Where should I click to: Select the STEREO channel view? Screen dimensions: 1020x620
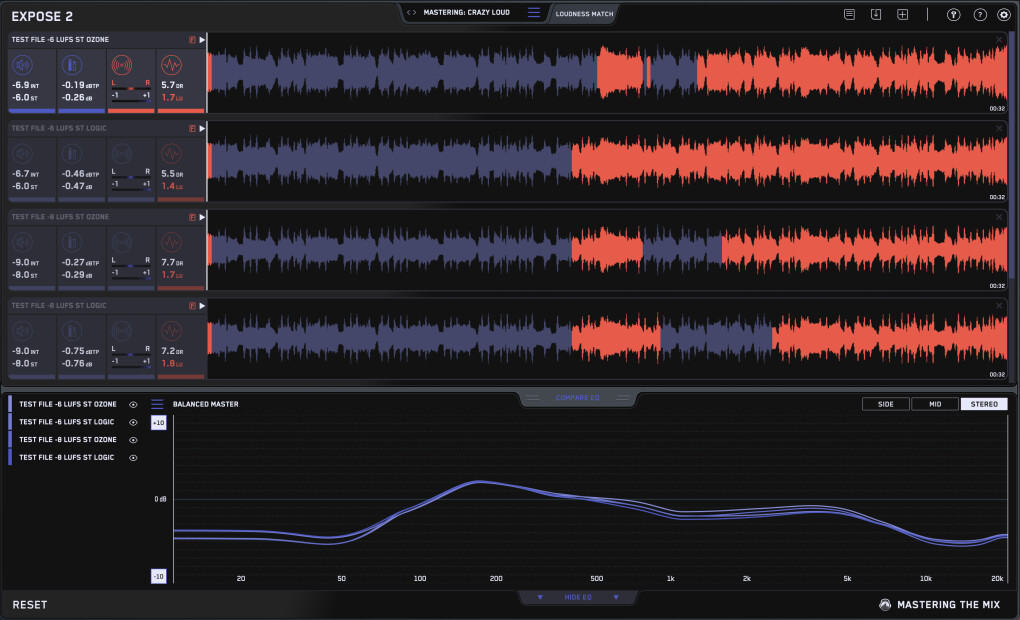click(x=984, y=404)
